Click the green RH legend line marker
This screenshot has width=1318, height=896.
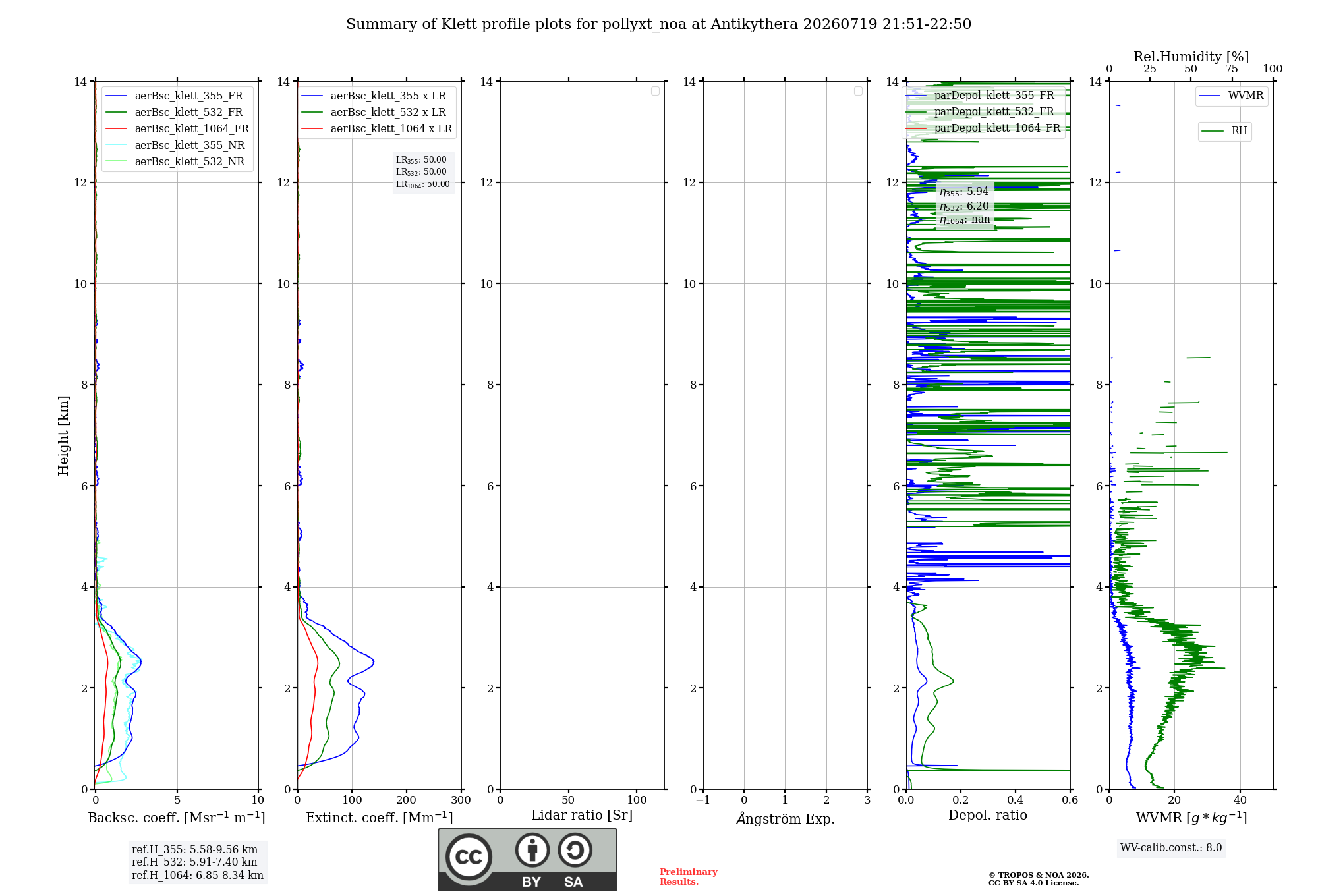1213,131
